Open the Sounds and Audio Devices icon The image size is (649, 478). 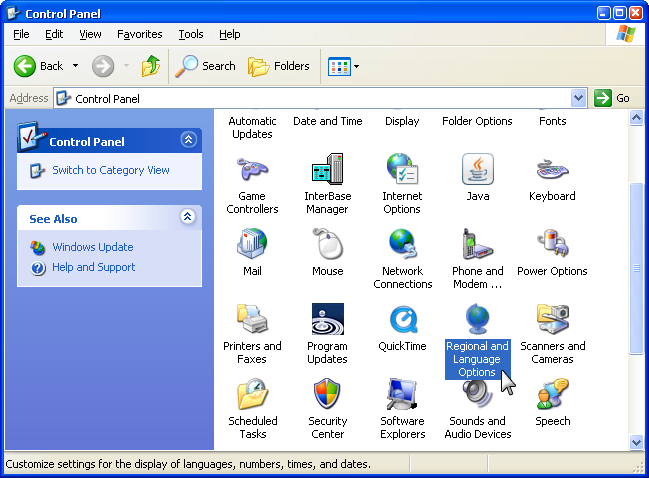(x=478, y=394)
